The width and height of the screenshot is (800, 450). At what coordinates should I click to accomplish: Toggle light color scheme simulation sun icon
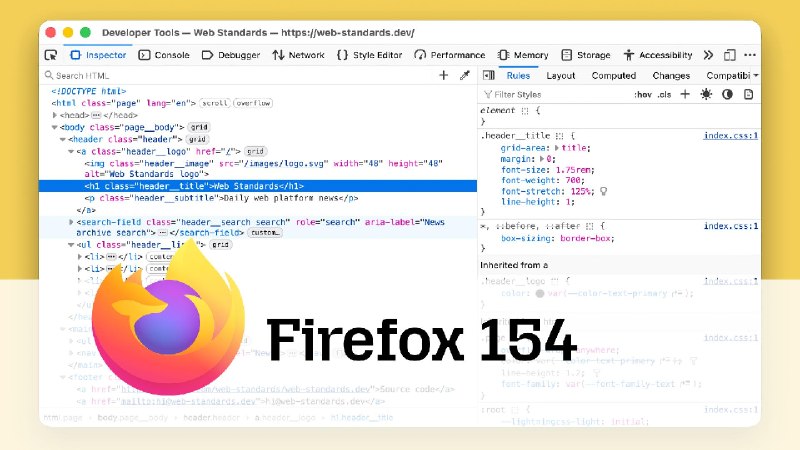click(706, 94)
